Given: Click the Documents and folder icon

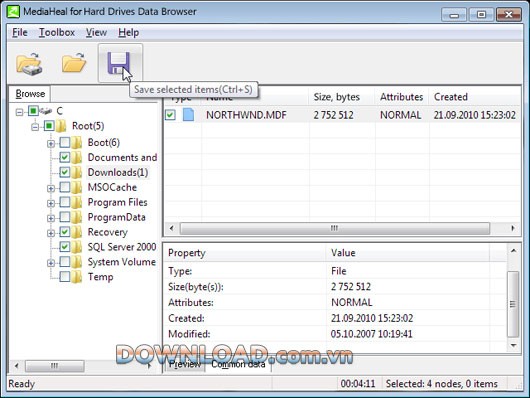Looking at the screenshot, I should tap(77, 157).
